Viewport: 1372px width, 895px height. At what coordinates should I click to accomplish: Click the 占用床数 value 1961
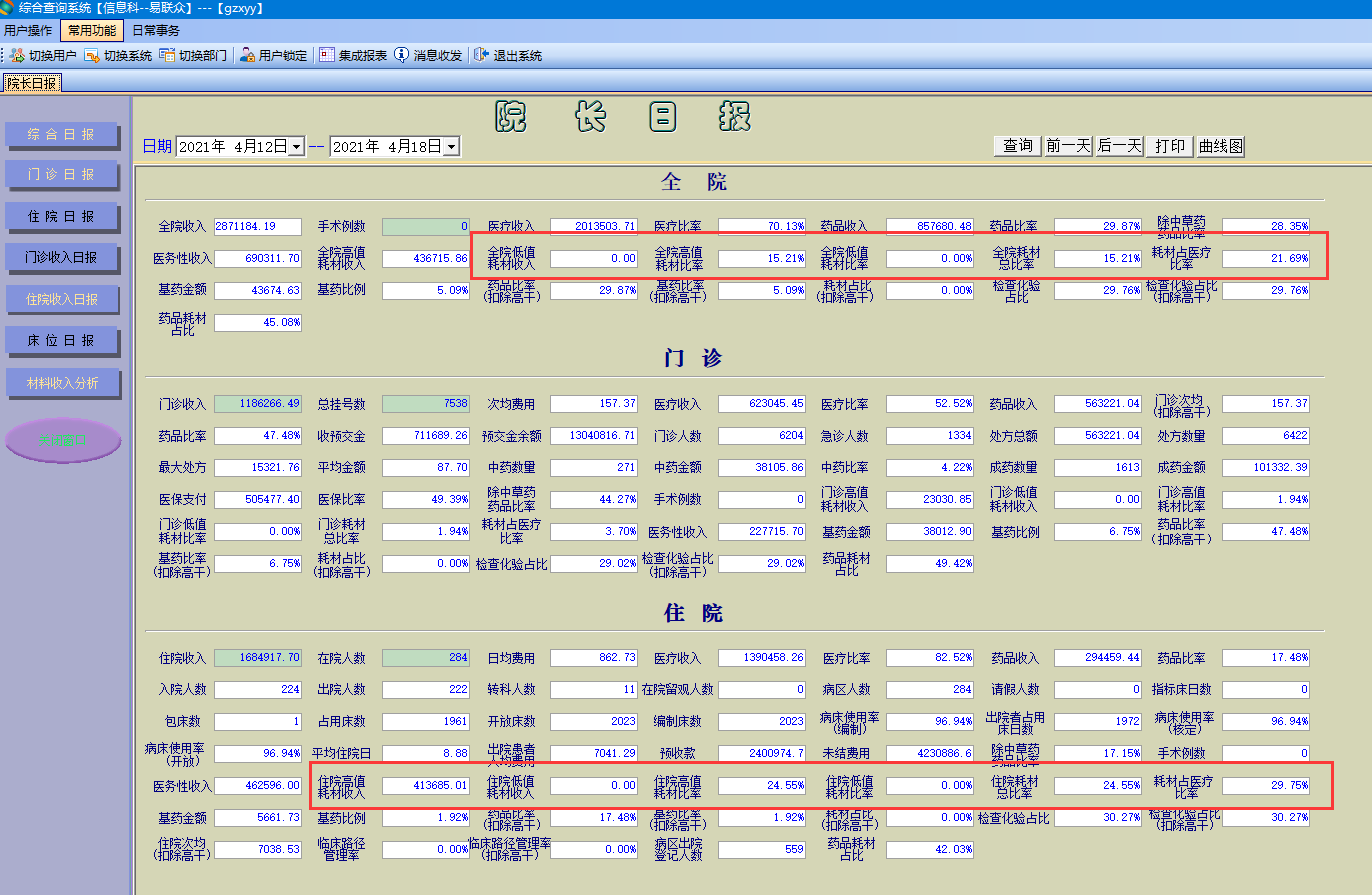pyautogui.click(x=426, y=721)
